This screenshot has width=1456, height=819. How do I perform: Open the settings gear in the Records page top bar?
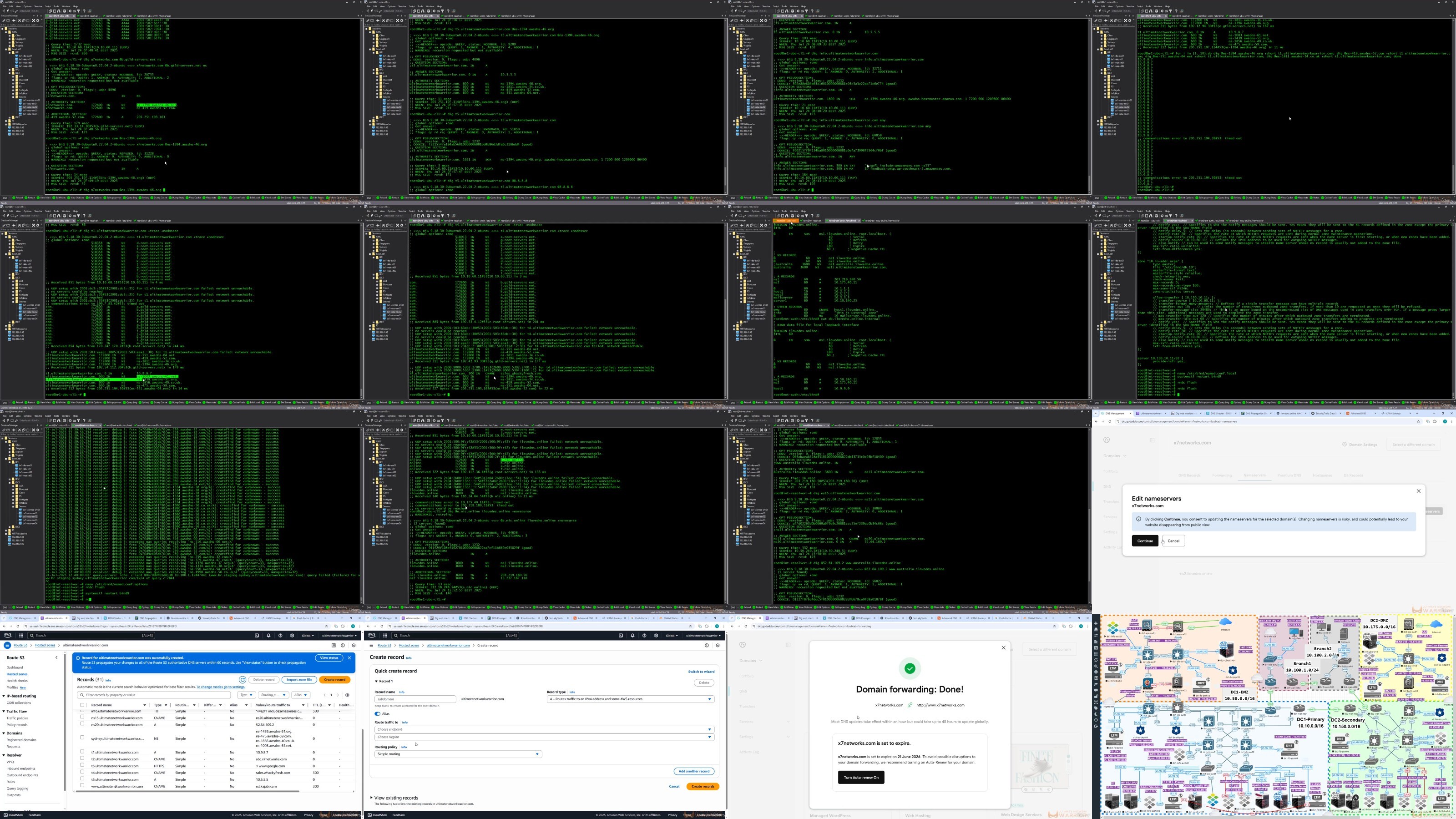click(x=292, y=635)
